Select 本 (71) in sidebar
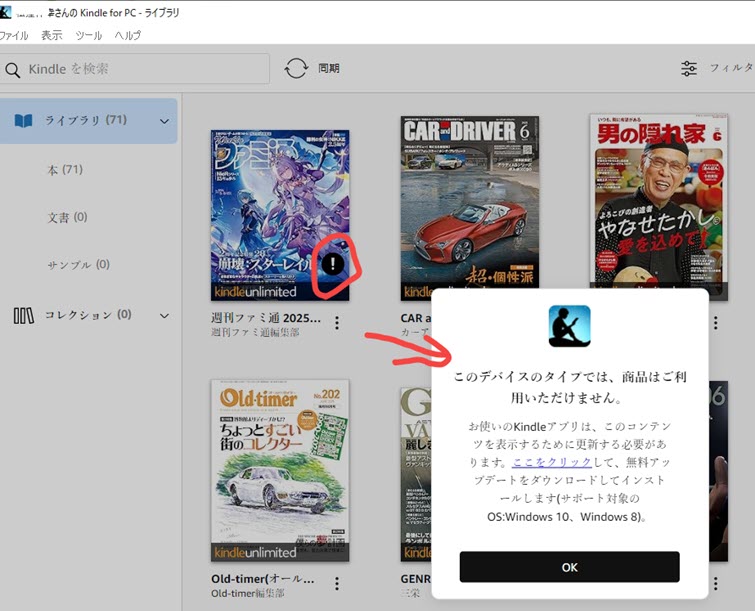 [65, 169]
